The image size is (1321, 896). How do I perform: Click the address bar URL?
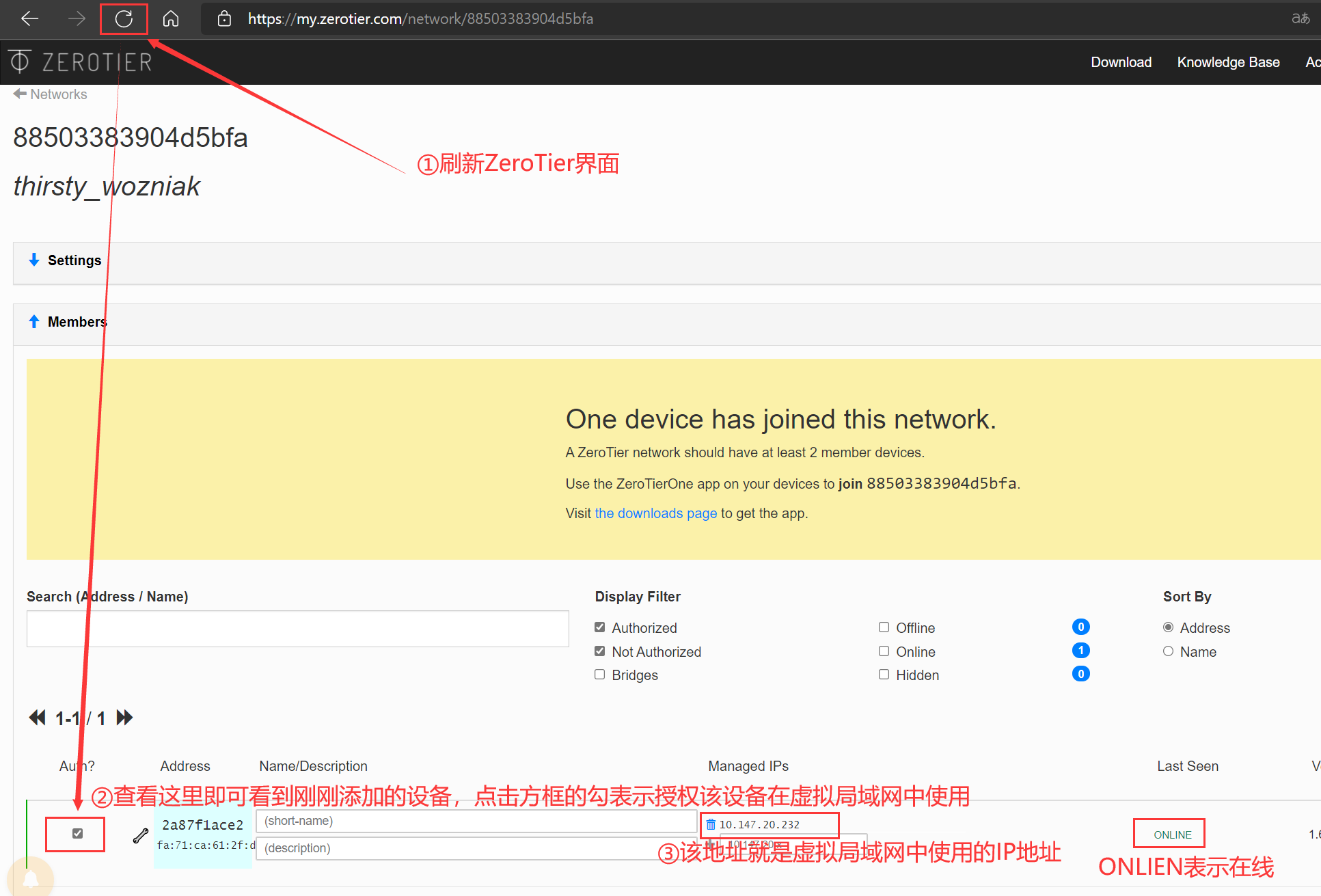pos(420,18)
